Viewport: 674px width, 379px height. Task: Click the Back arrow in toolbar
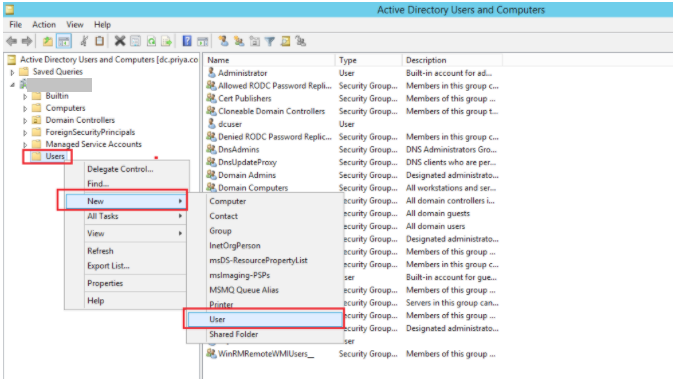click(12, 41)
